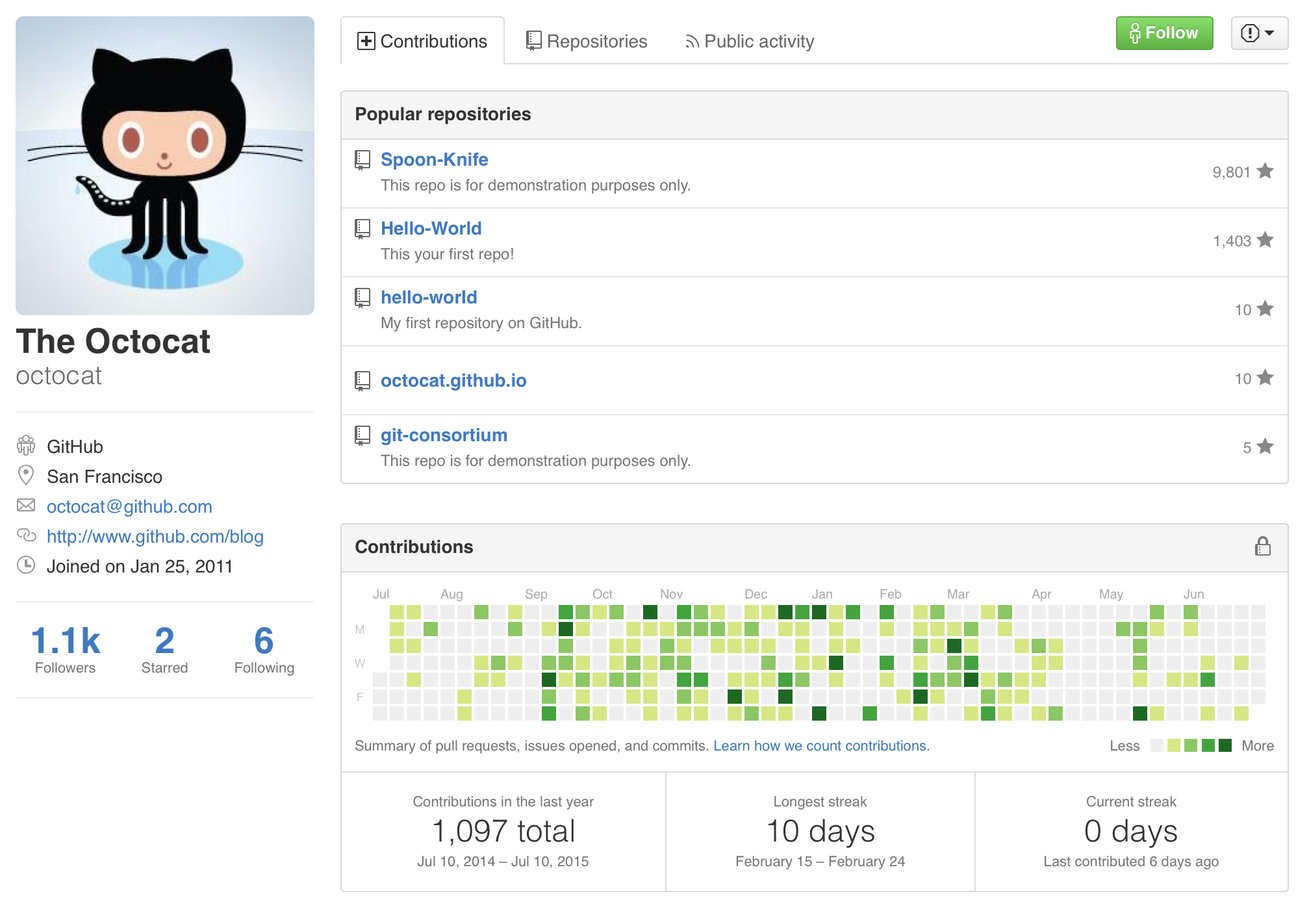This screenshot has height=900, width=1309.
Task: Click the middle legend color swatch
Action: [1191, 745]
